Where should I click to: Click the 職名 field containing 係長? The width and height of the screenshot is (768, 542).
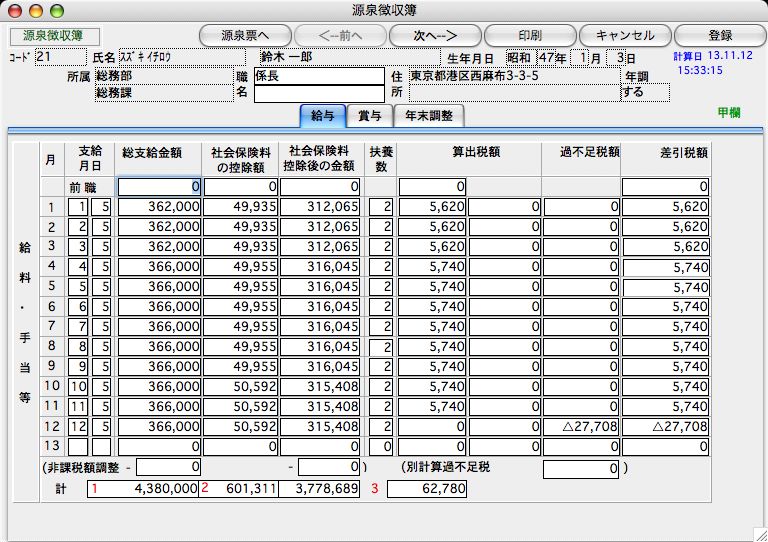318,76
